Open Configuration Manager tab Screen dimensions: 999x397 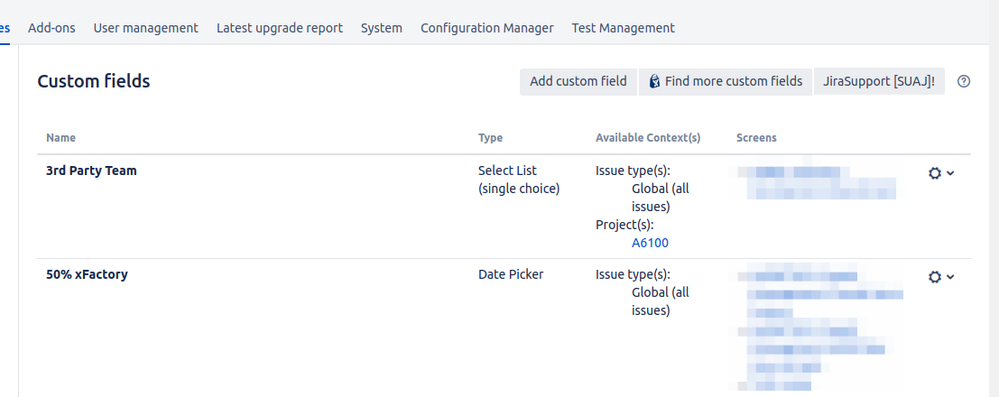[487, 28]
